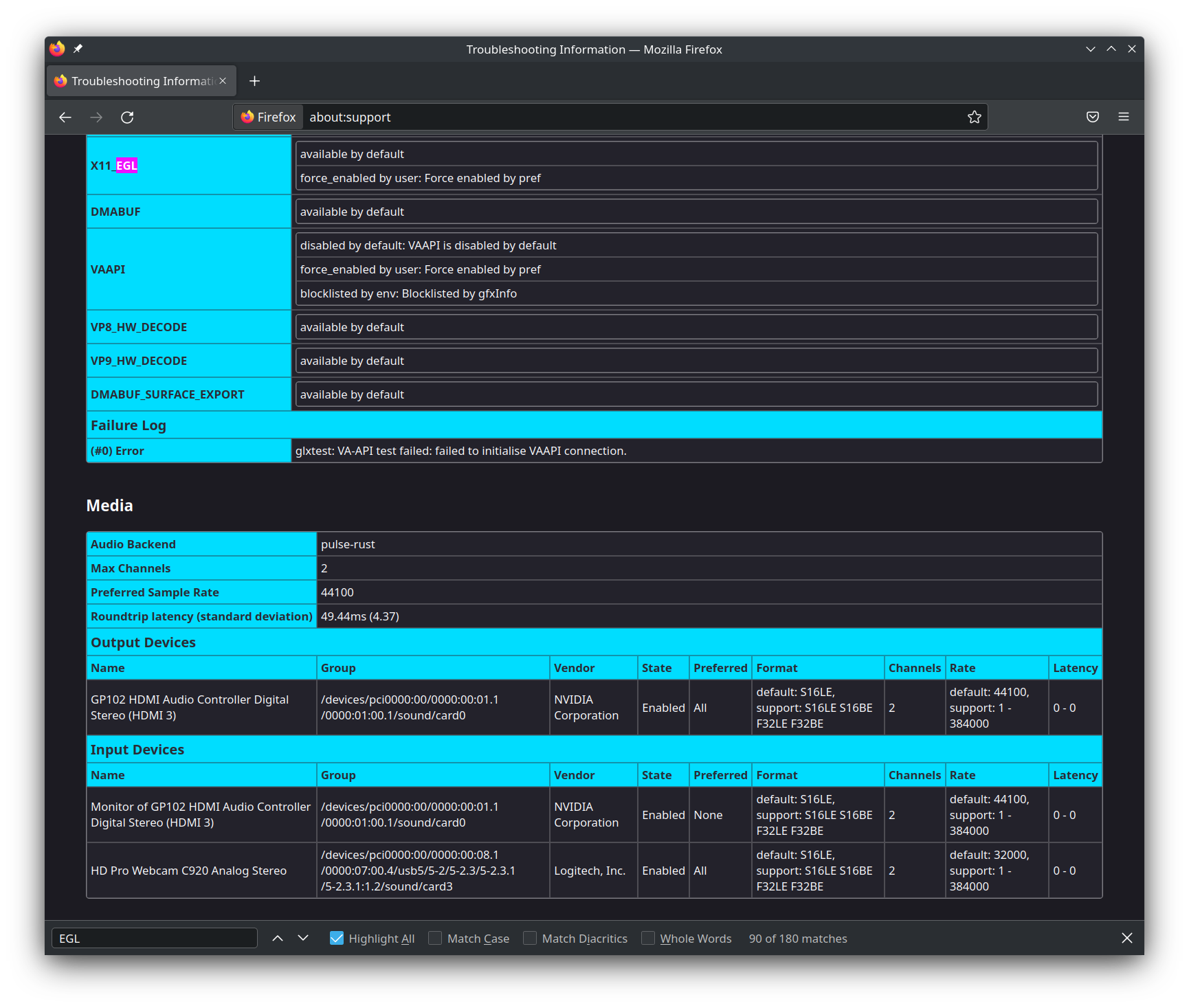Click '90 of 180 matches' find status
Viewport: 1189px width, 1008px height.
[x=798, y=939]
